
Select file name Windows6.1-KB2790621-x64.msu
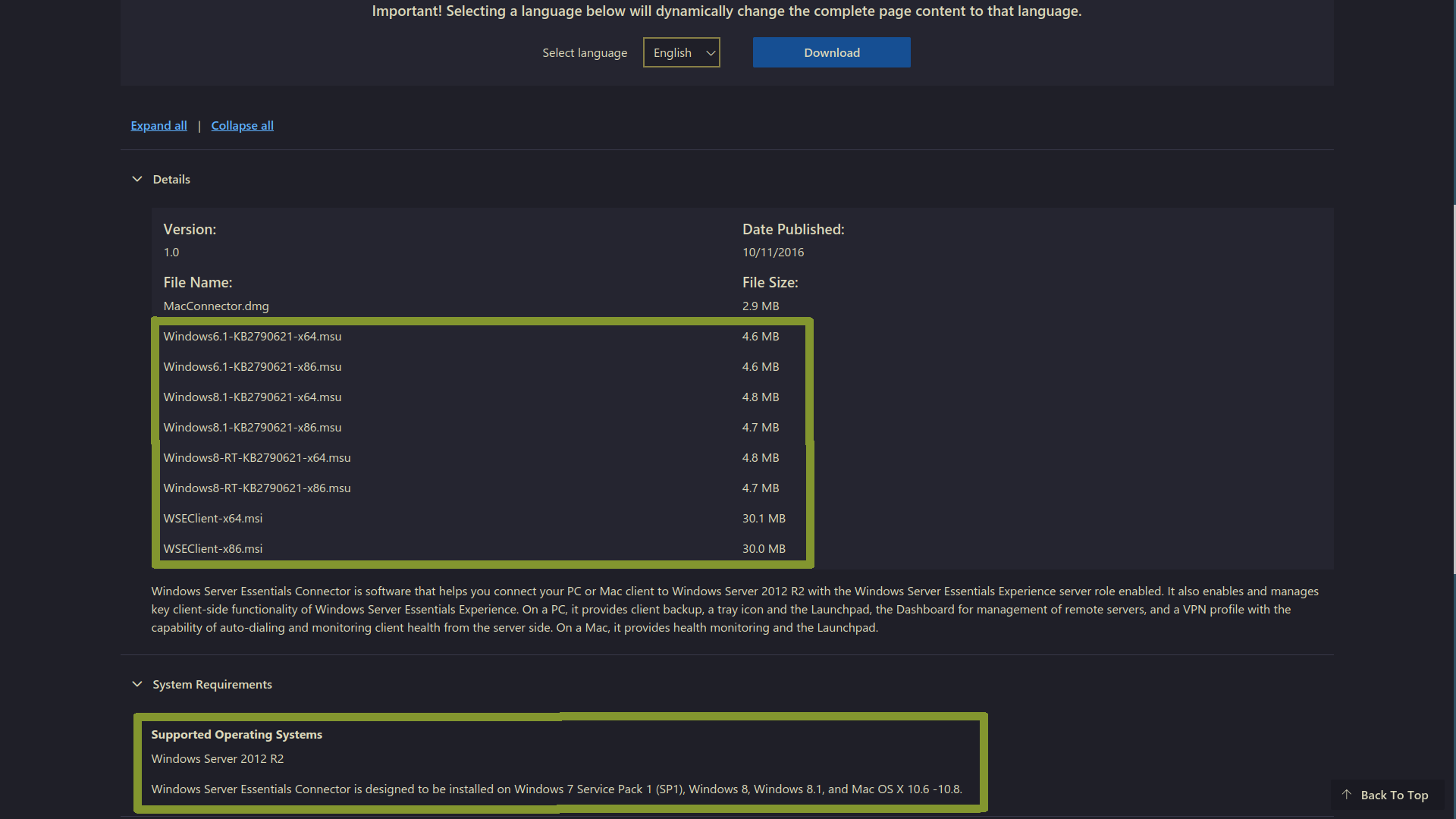pos(253,336)
